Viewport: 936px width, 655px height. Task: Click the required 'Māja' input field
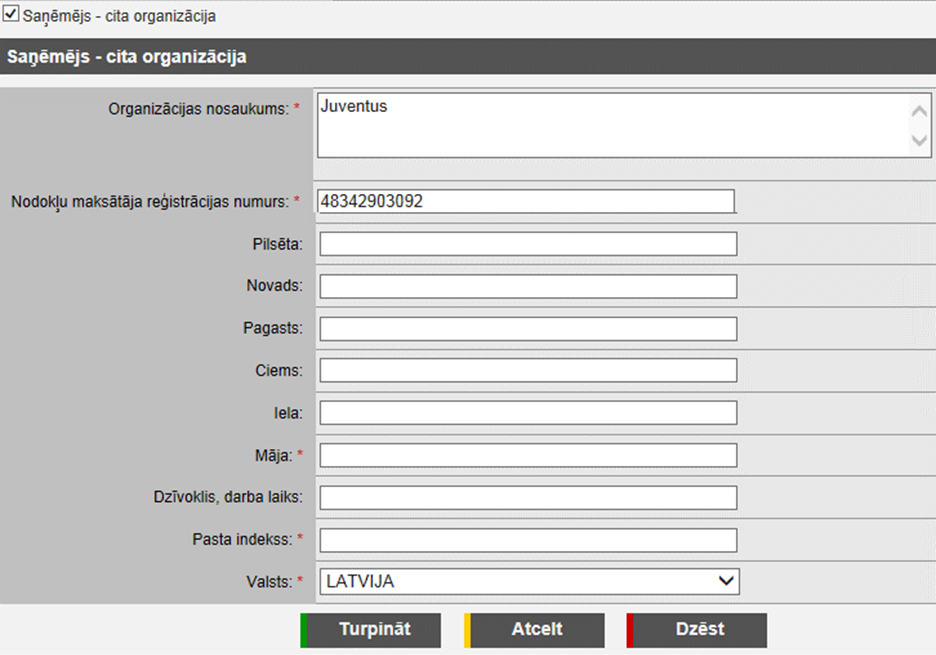(x=528, y=456)
